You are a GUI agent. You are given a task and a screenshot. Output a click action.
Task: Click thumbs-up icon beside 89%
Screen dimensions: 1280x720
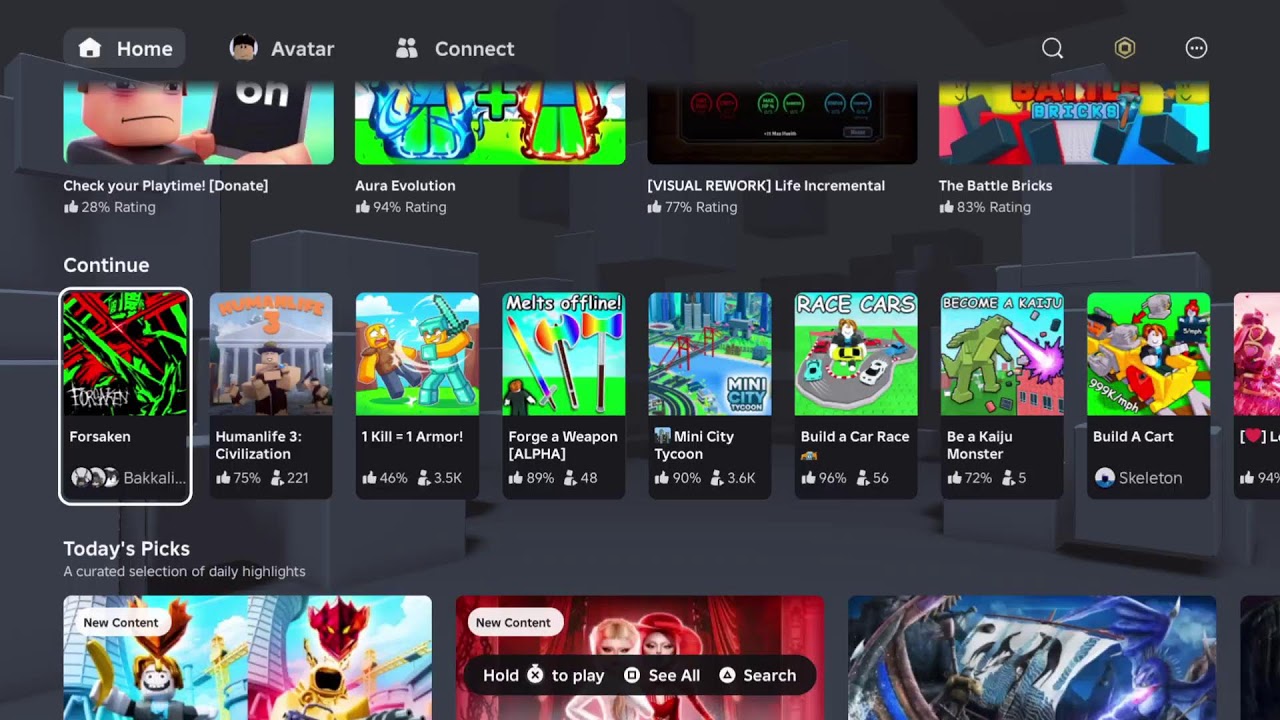click(516, 478)
